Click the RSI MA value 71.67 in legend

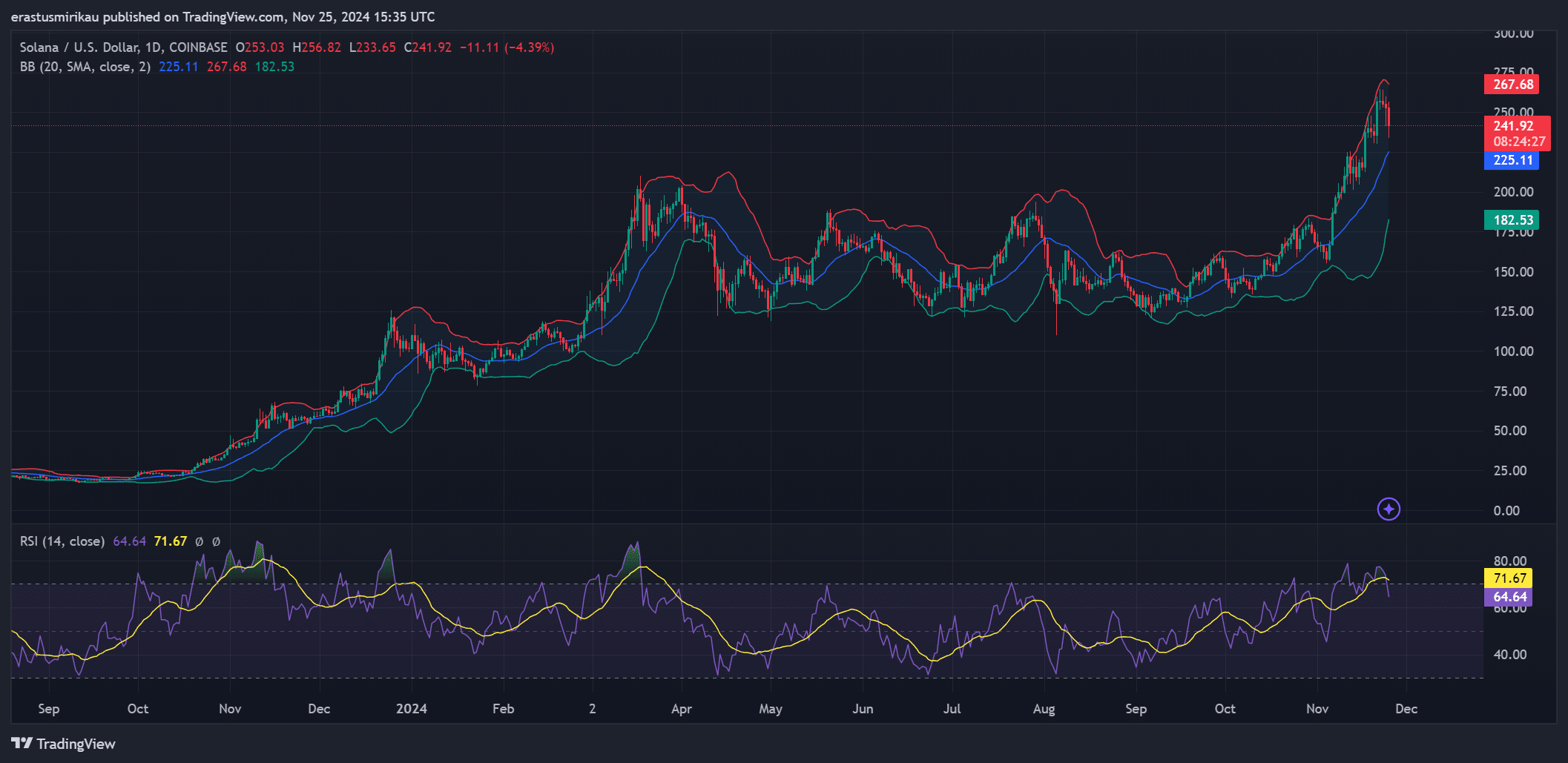[x=171, y=541]
